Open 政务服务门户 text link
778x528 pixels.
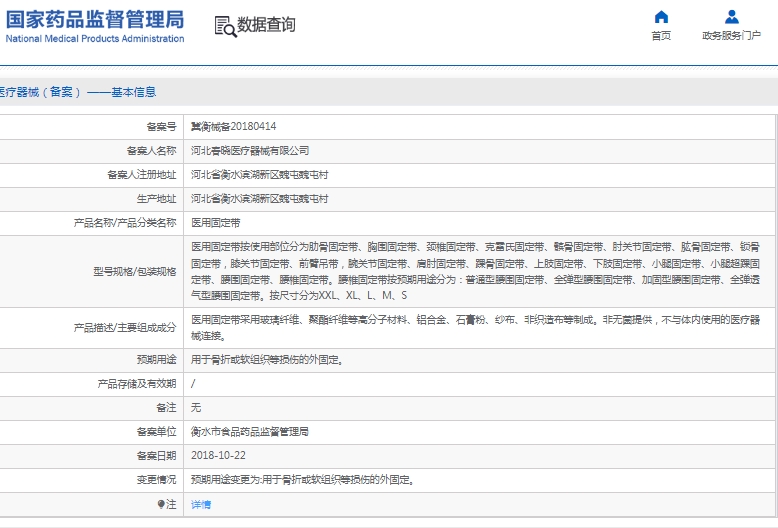(x=731, y=36)
